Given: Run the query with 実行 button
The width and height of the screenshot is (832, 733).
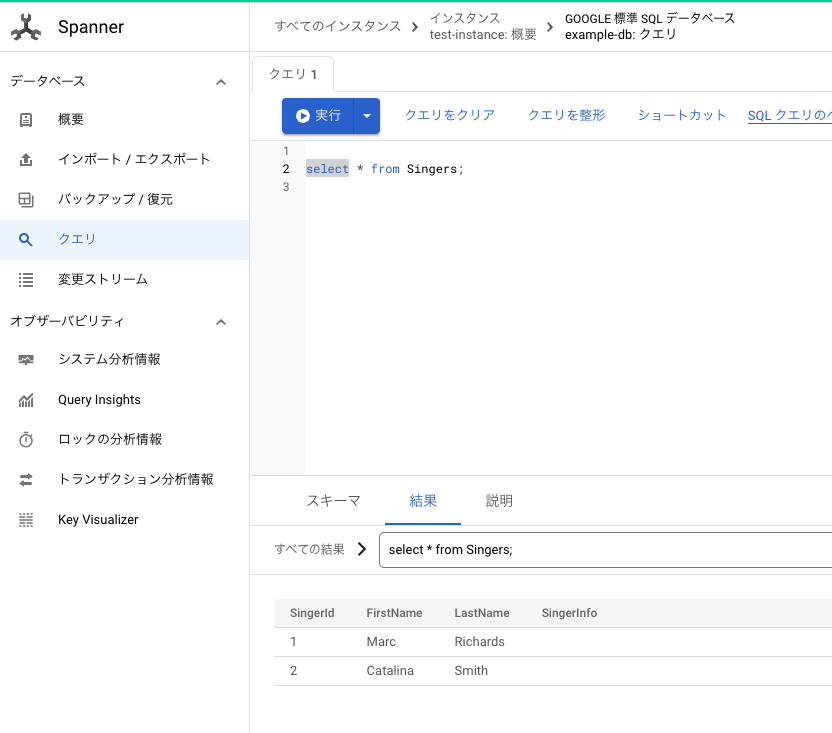Looking at the screenshot, I should coord(318,116).
